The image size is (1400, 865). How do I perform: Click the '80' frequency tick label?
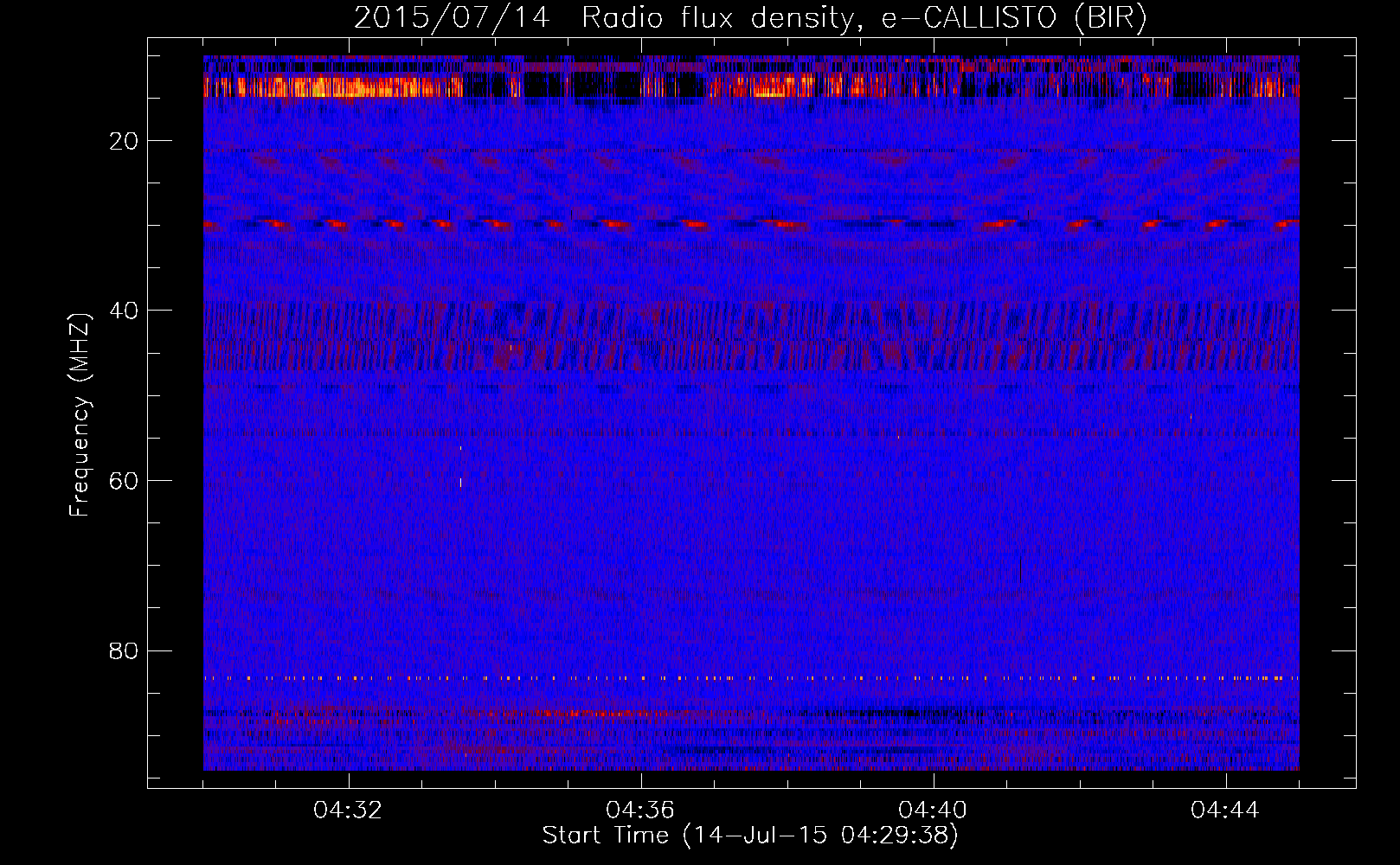point(125,650)
